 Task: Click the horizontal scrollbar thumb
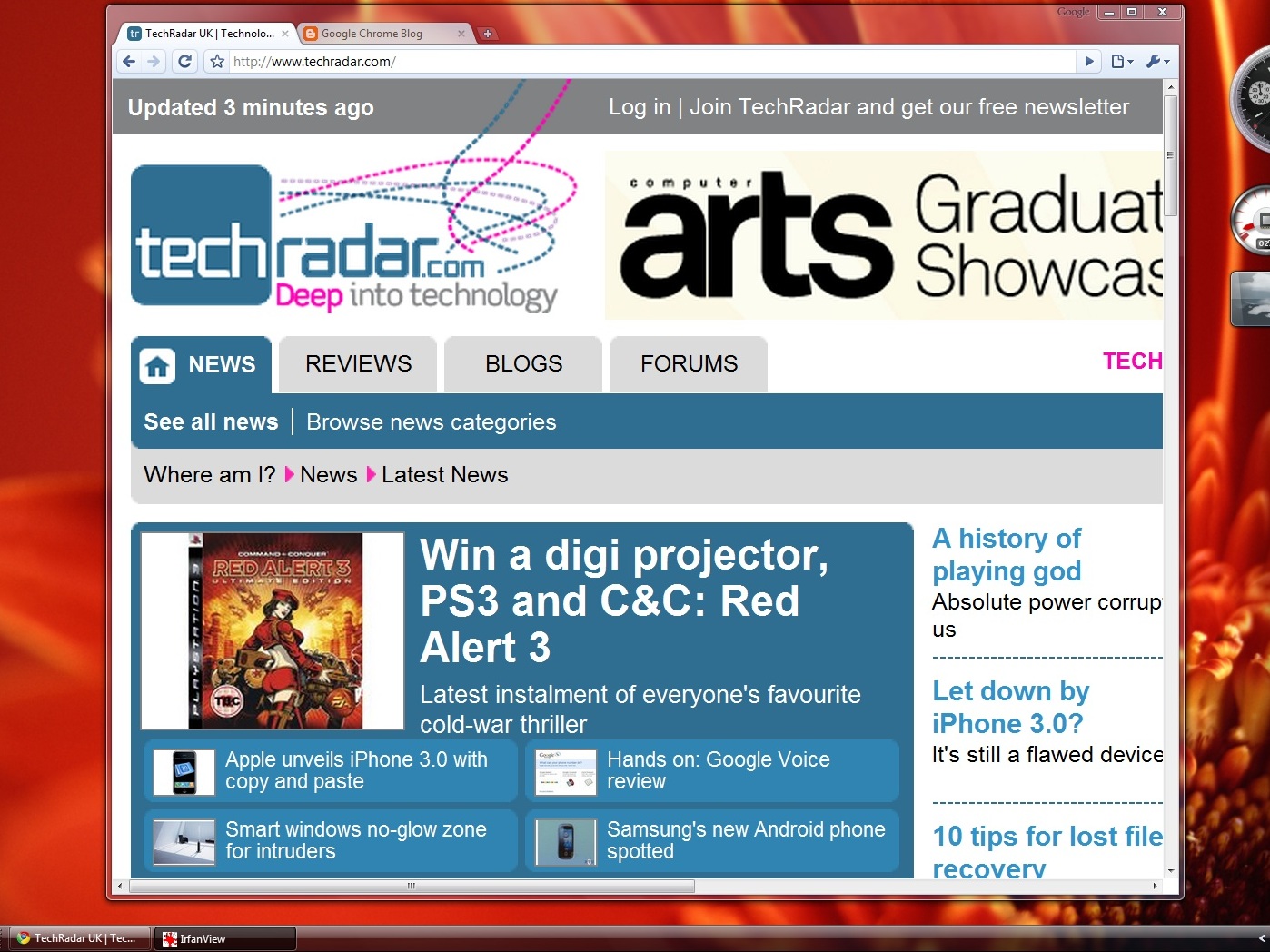coord(412,886)
